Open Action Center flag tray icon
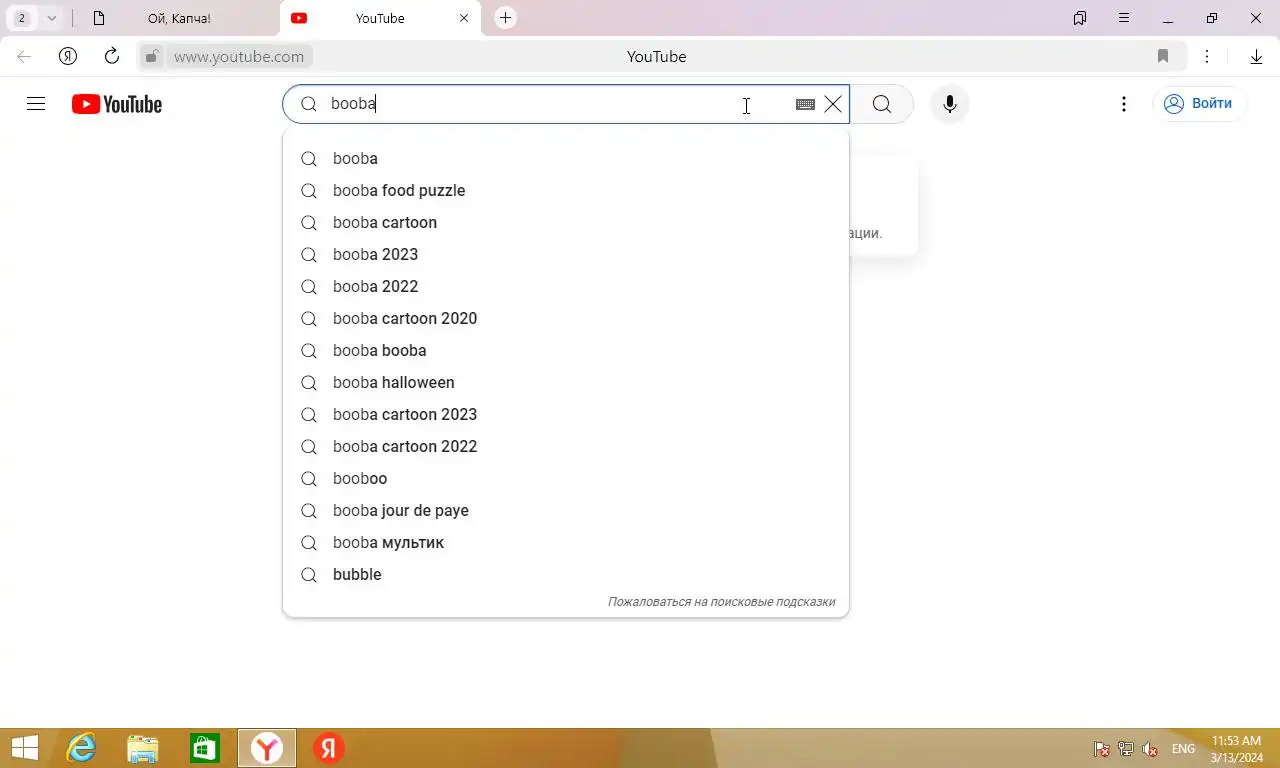This screenshot has width=1280, height=768. (x=1102, y=749)
